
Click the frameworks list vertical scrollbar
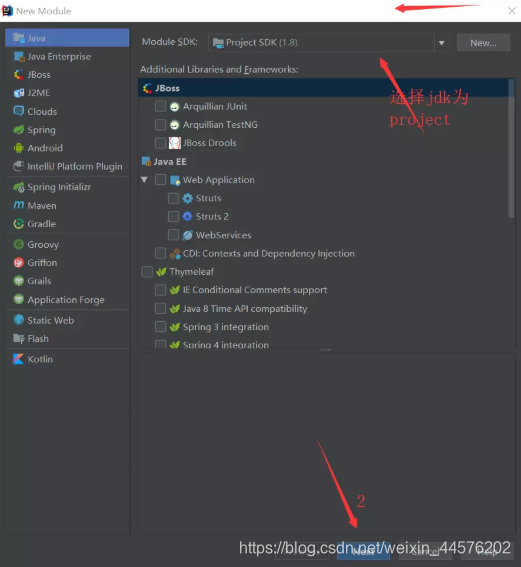(x=511, y=148)
